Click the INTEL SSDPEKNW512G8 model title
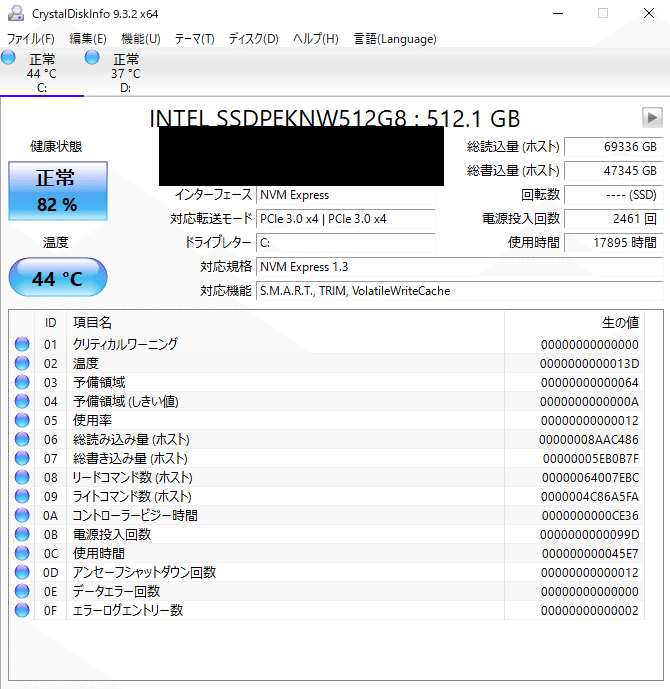The image size is (670, 689). coord(334,118)
